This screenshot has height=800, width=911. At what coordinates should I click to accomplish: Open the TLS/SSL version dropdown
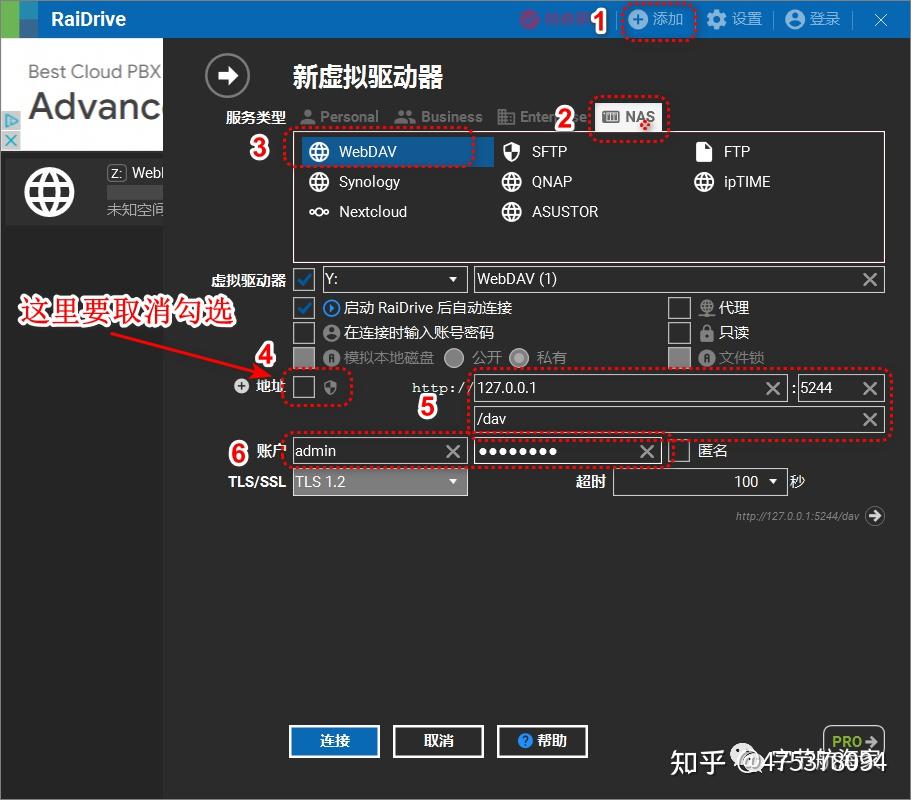[x=379, y=481]
